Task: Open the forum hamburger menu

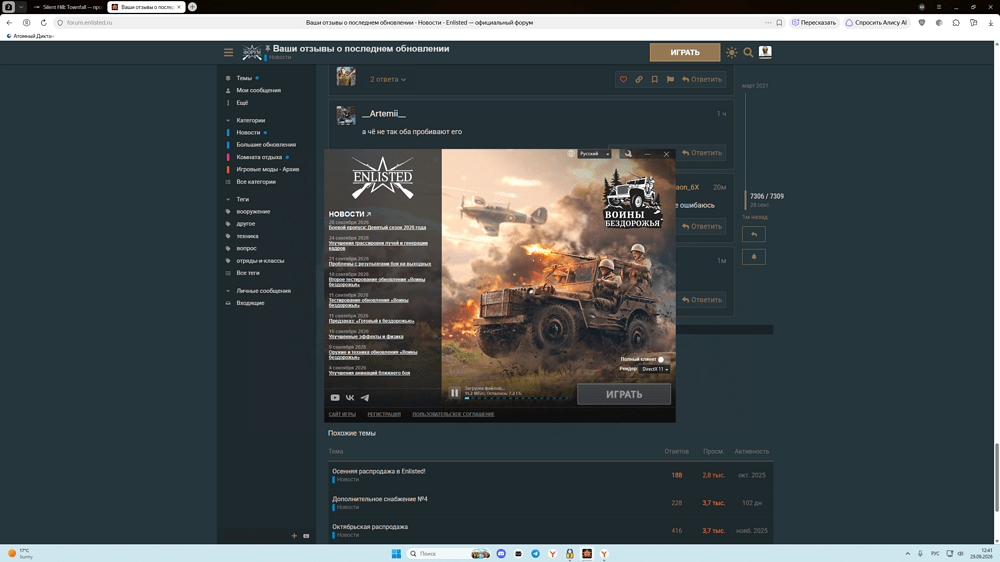Action: [228, 52]
